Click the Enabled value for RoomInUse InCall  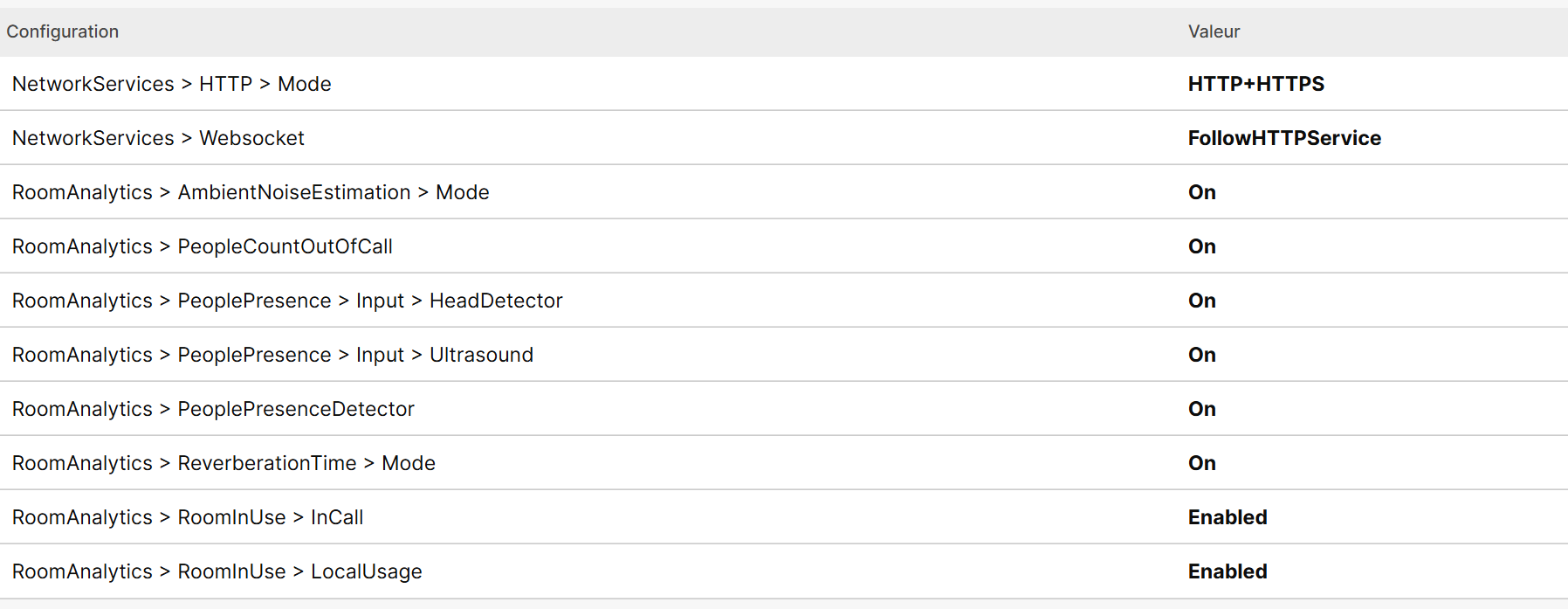coord(1228,517)
